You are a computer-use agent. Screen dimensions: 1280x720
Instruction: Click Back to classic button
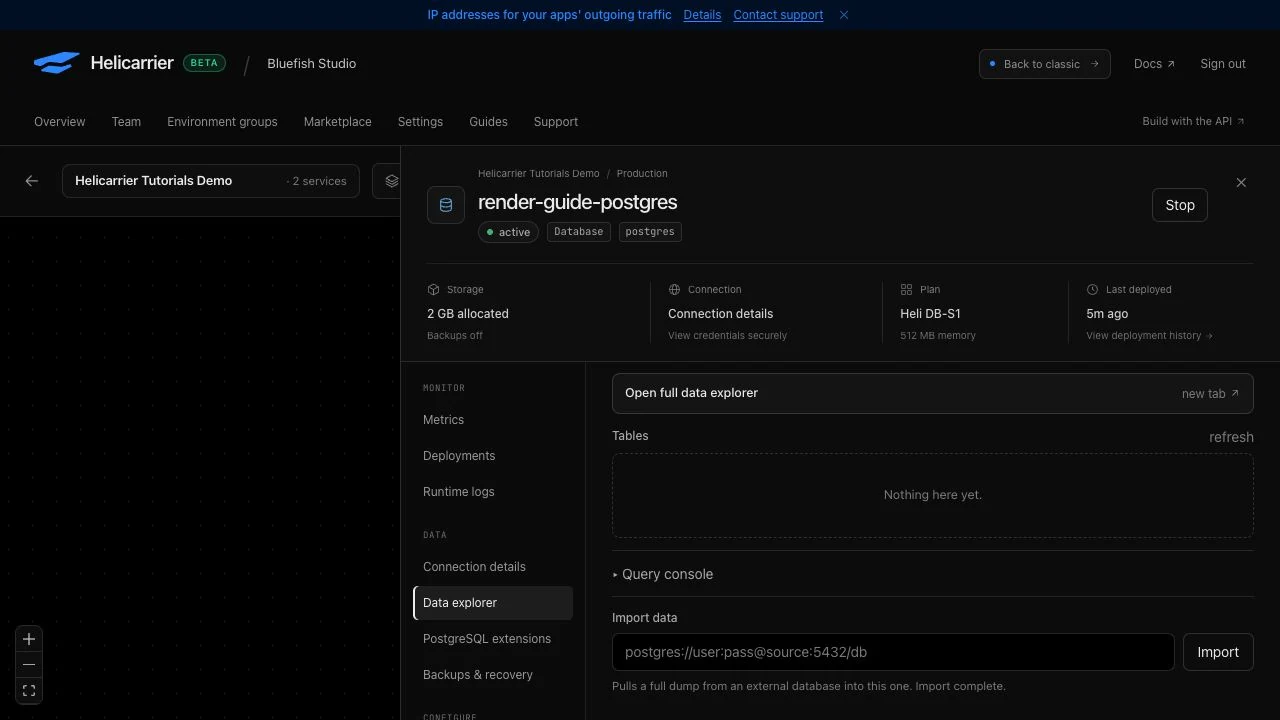point(1045,64)
